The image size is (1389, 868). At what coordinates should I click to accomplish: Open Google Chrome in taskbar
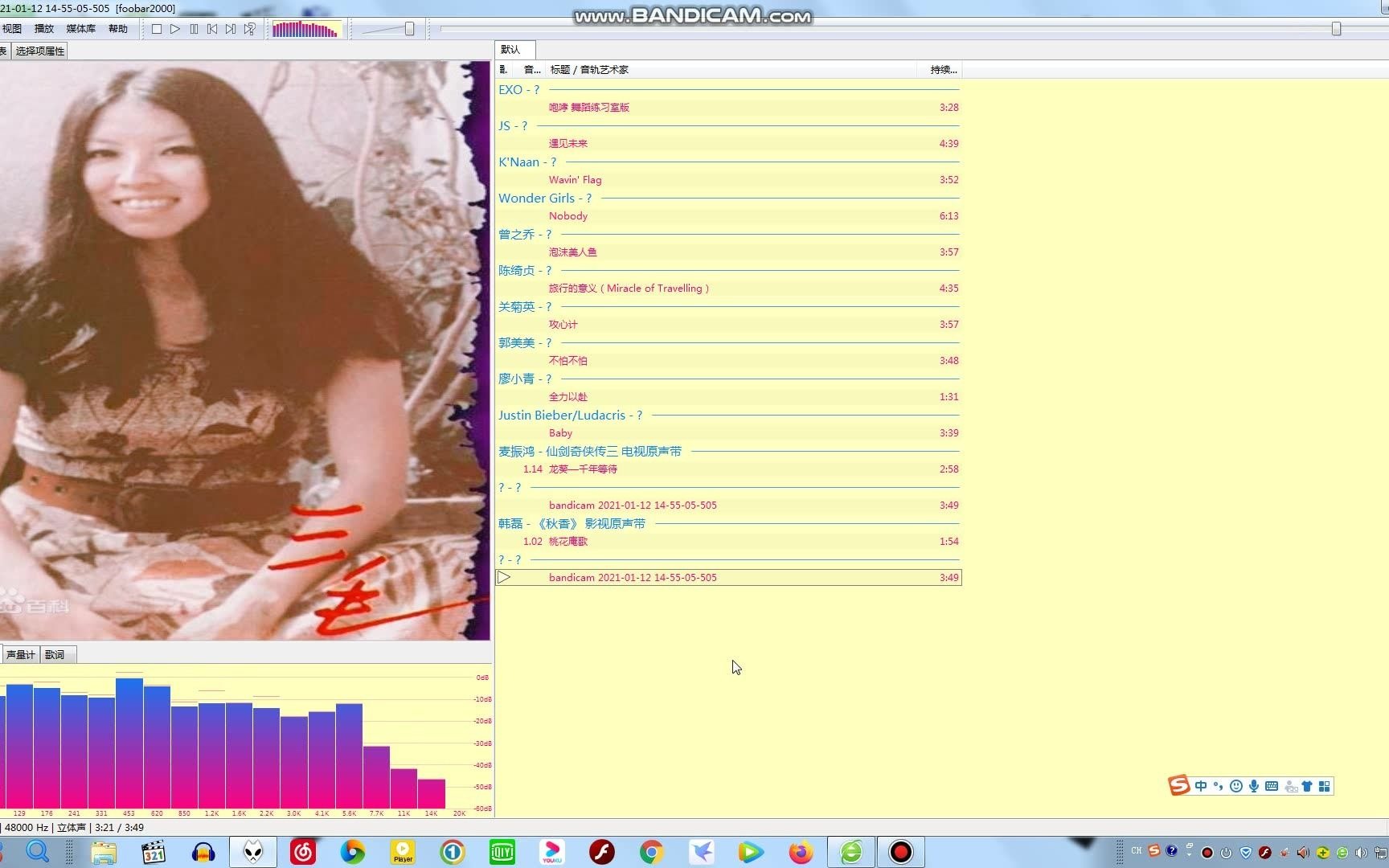(x=652, y=852)
